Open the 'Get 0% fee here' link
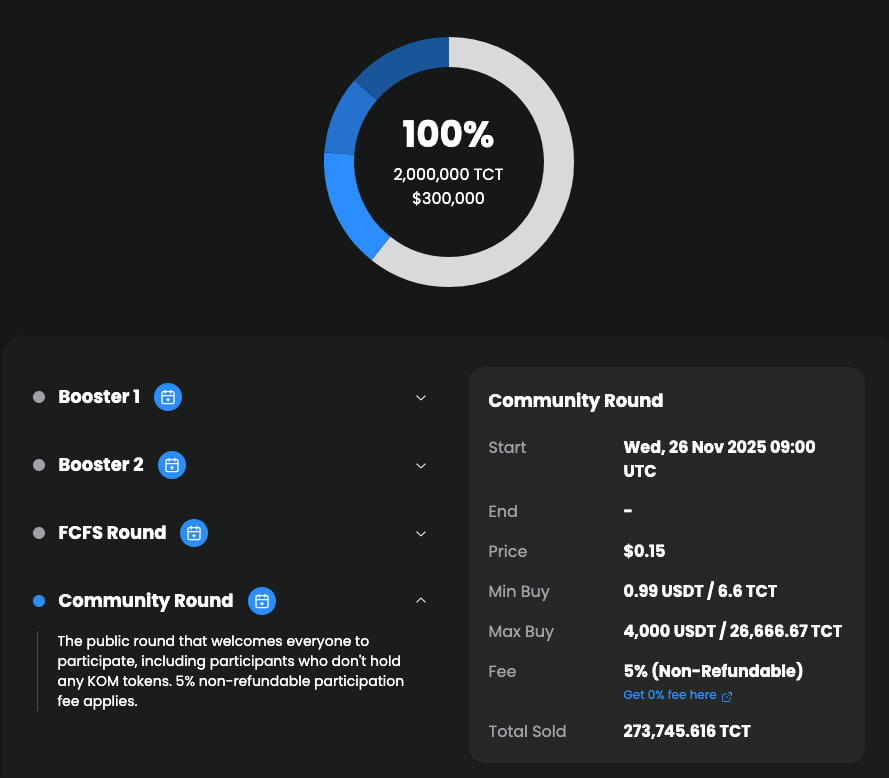The height and width of the screenshot is (778, 889). 670,695
